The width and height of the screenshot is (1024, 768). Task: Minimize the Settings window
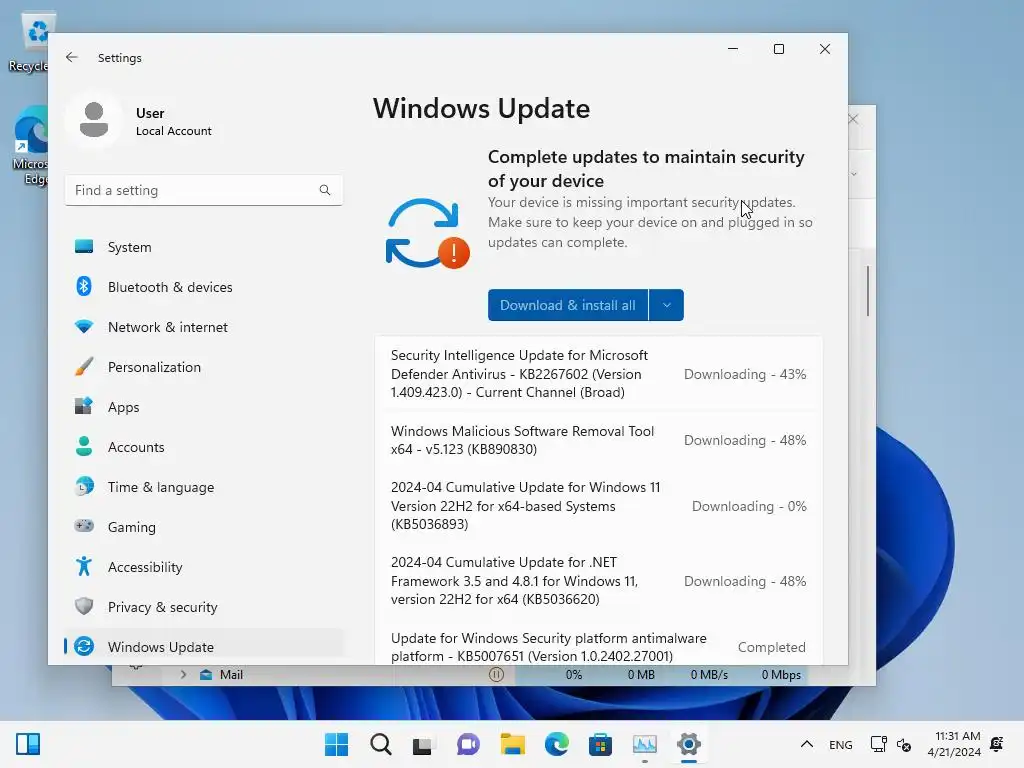tap(733, 49)
